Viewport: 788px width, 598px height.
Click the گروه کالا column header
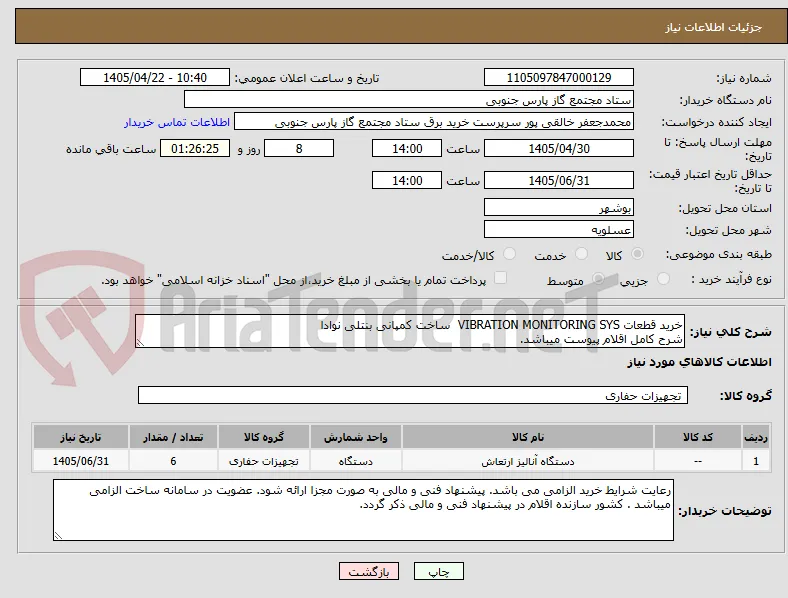point(264,437)
